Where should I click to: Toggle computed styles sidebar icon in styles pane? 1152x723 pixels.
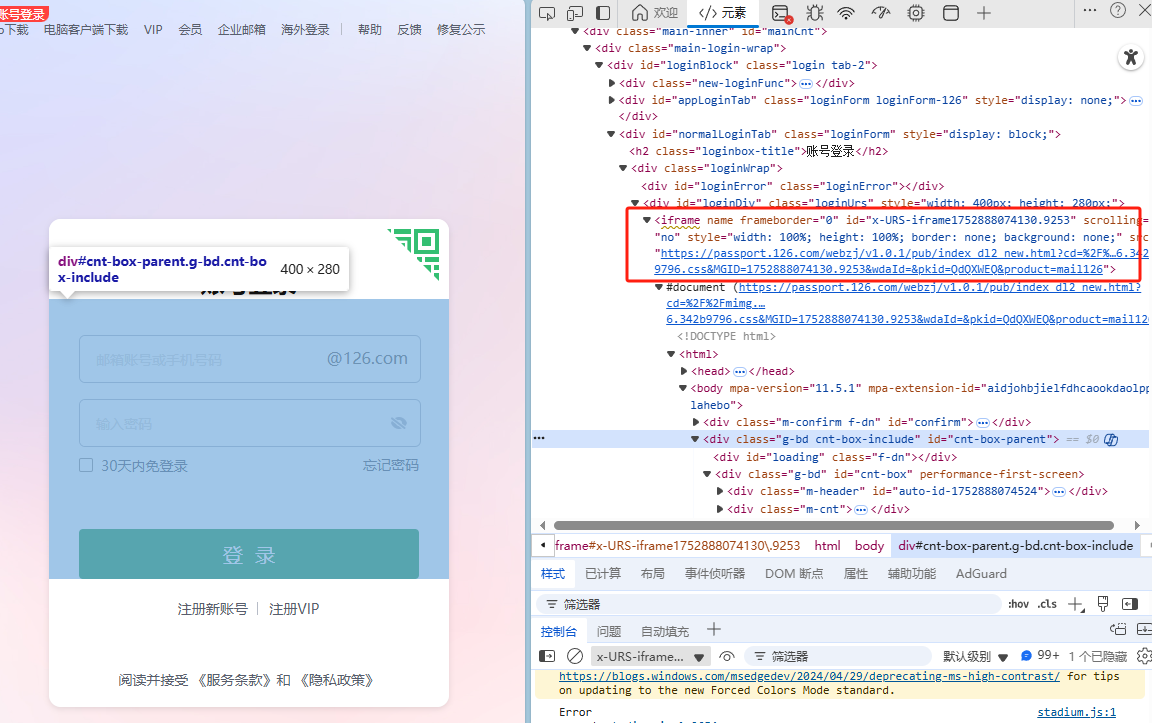coord(1130,604)
